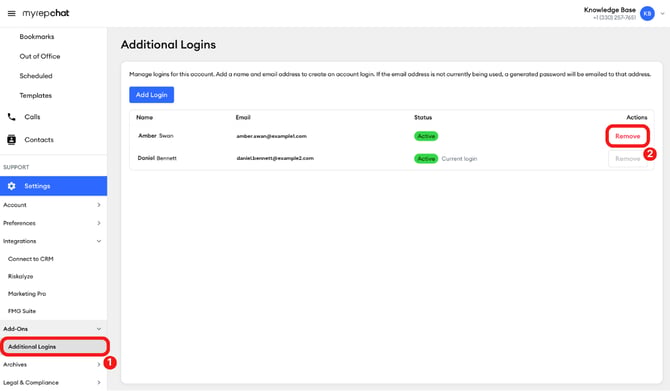
Task: Click the Legal & Compliance label
Action: coord(31,382)
